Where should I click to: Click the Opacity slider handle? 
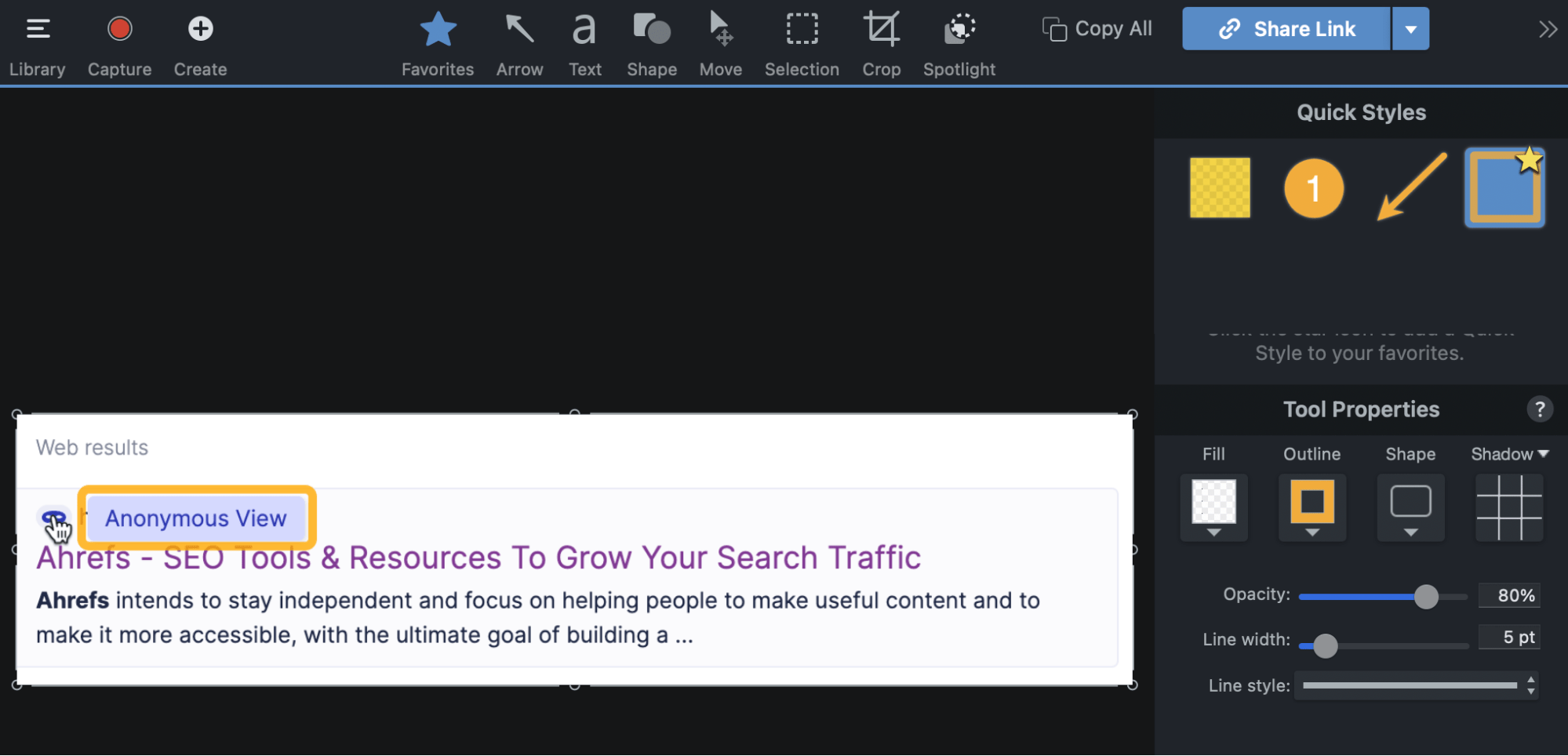point(1426,597)
